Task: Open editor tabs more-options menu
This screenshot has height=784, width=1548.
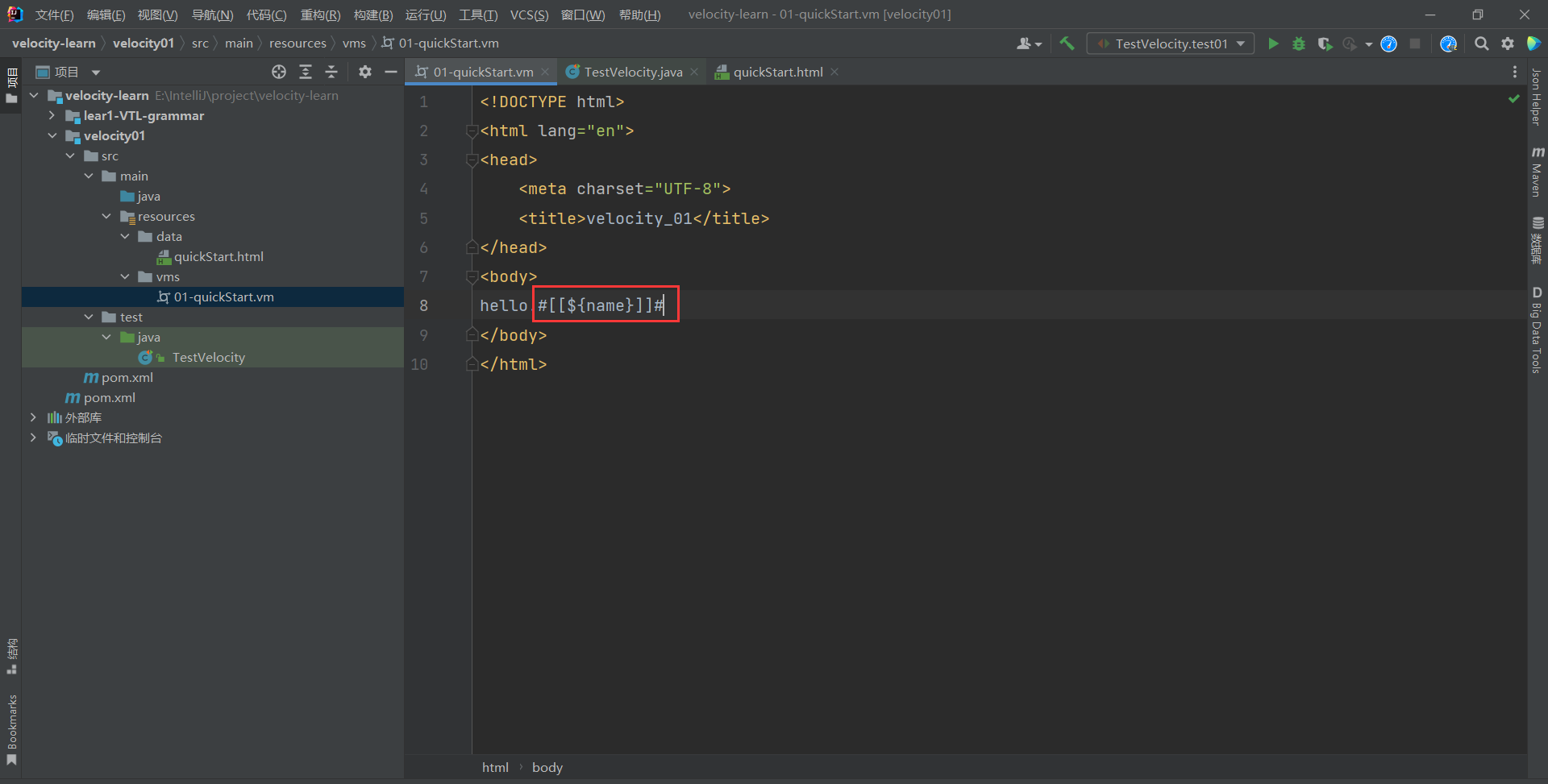Action: click(x=1515, y=72)
